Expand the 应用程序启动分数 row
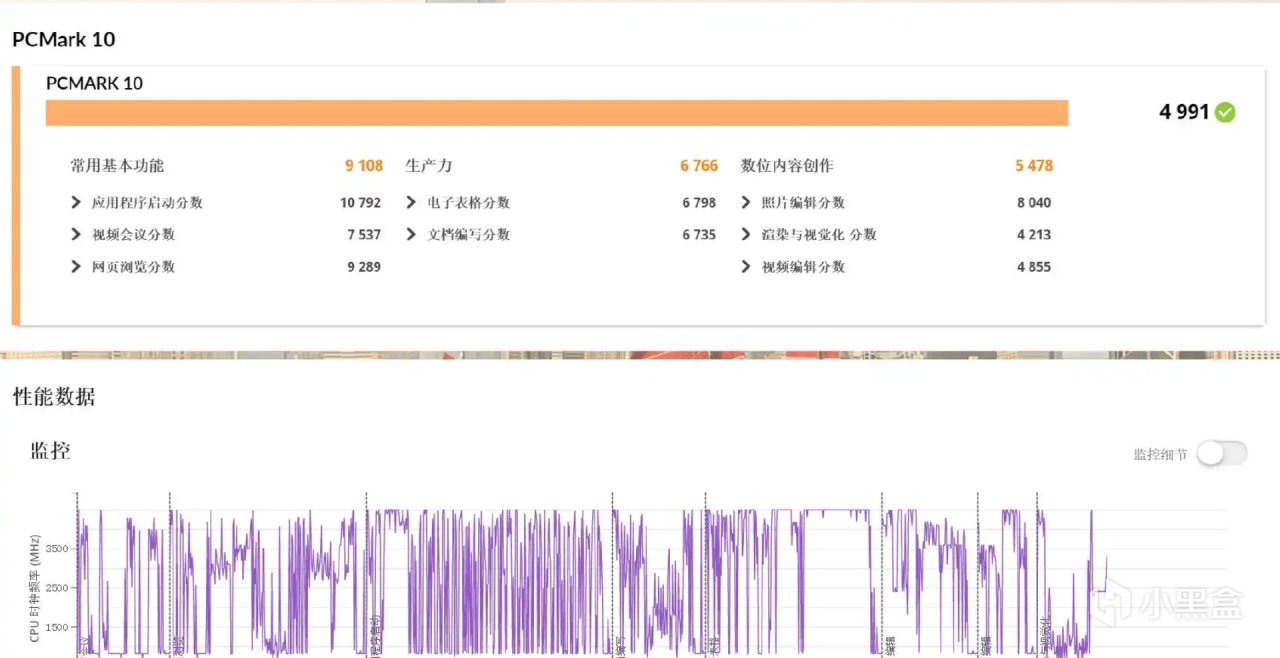The height and width of the screenshot is (658, 1280). [76, 203]
